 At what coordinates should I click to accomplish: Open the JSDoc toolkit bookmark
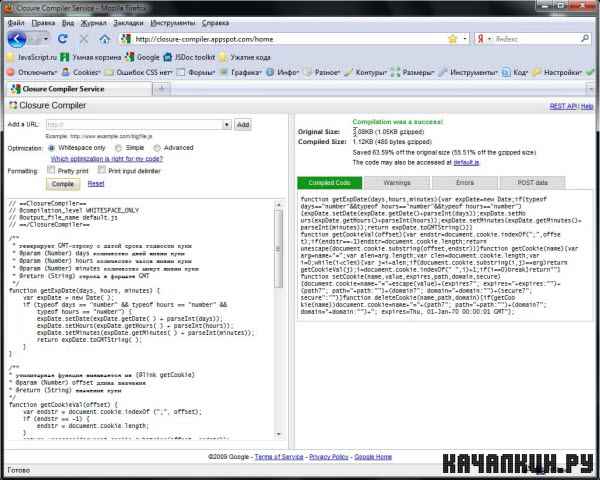tap(189, 57)
